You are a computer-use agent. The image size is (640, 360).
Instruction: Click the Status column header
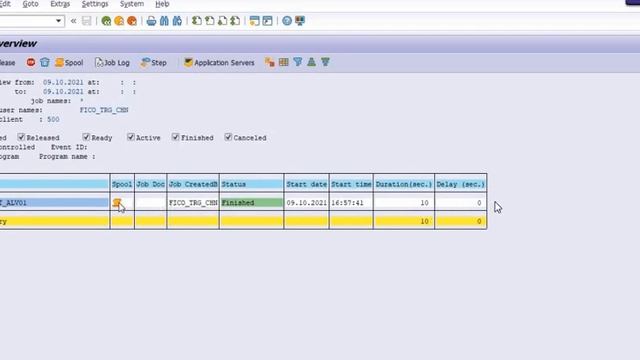(x=251, y=184)
